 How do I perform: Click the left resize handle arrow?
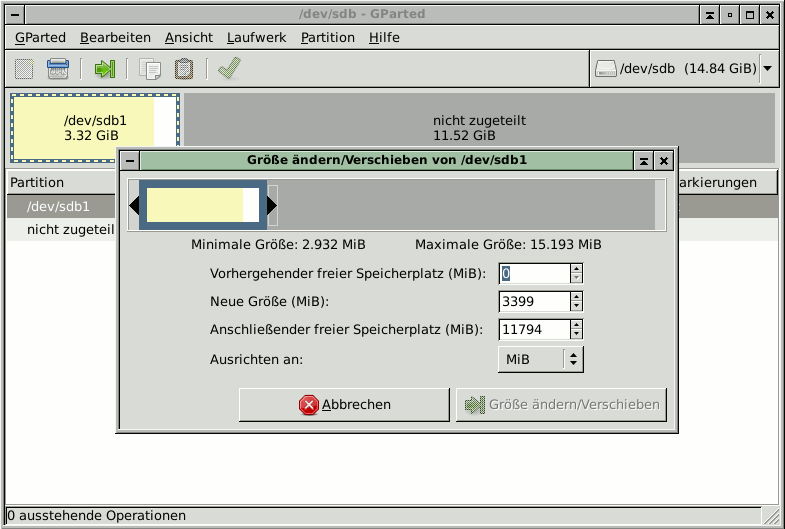[x=134, y=205]
